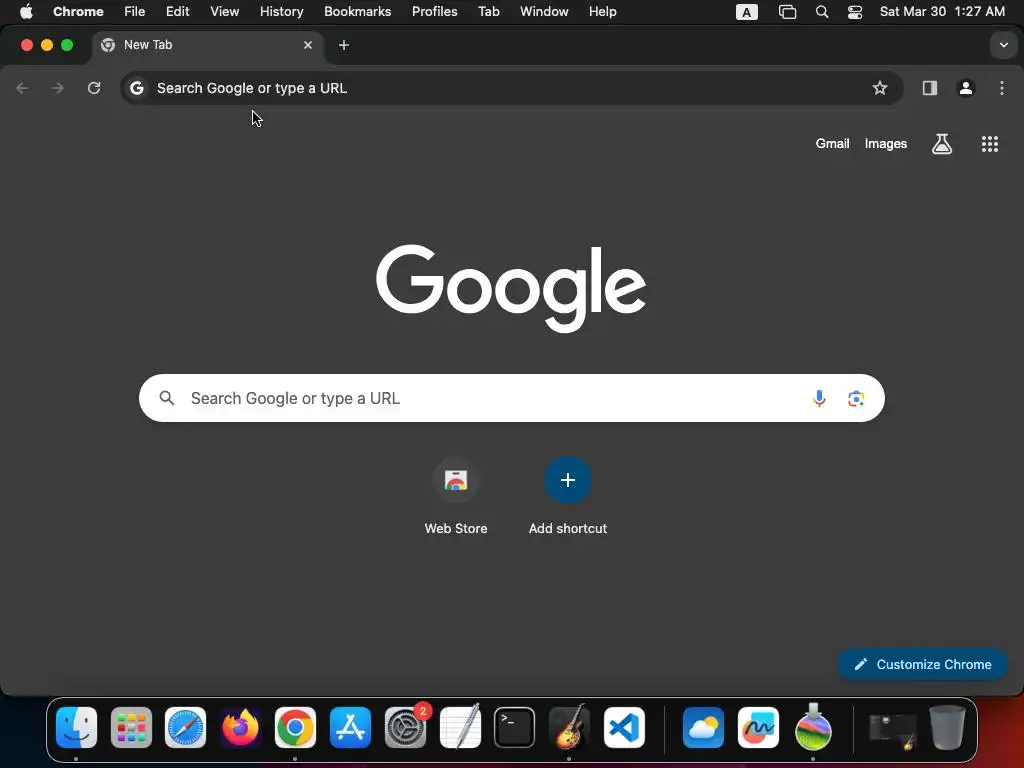Open the Chrome application menu

[78, 12]
